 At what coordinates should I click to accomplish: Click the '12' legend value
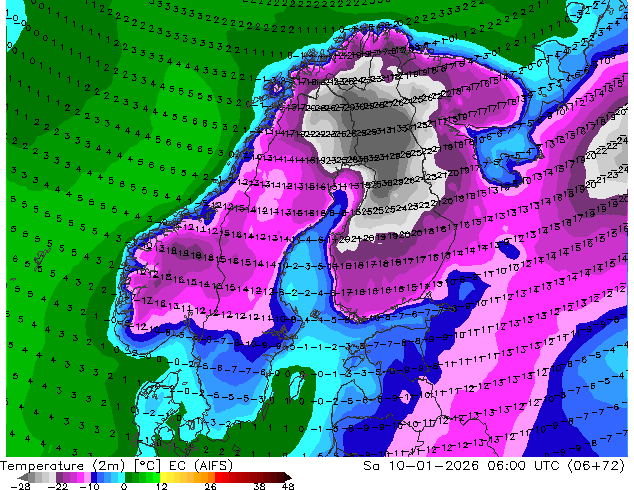[x=162, y=486]
